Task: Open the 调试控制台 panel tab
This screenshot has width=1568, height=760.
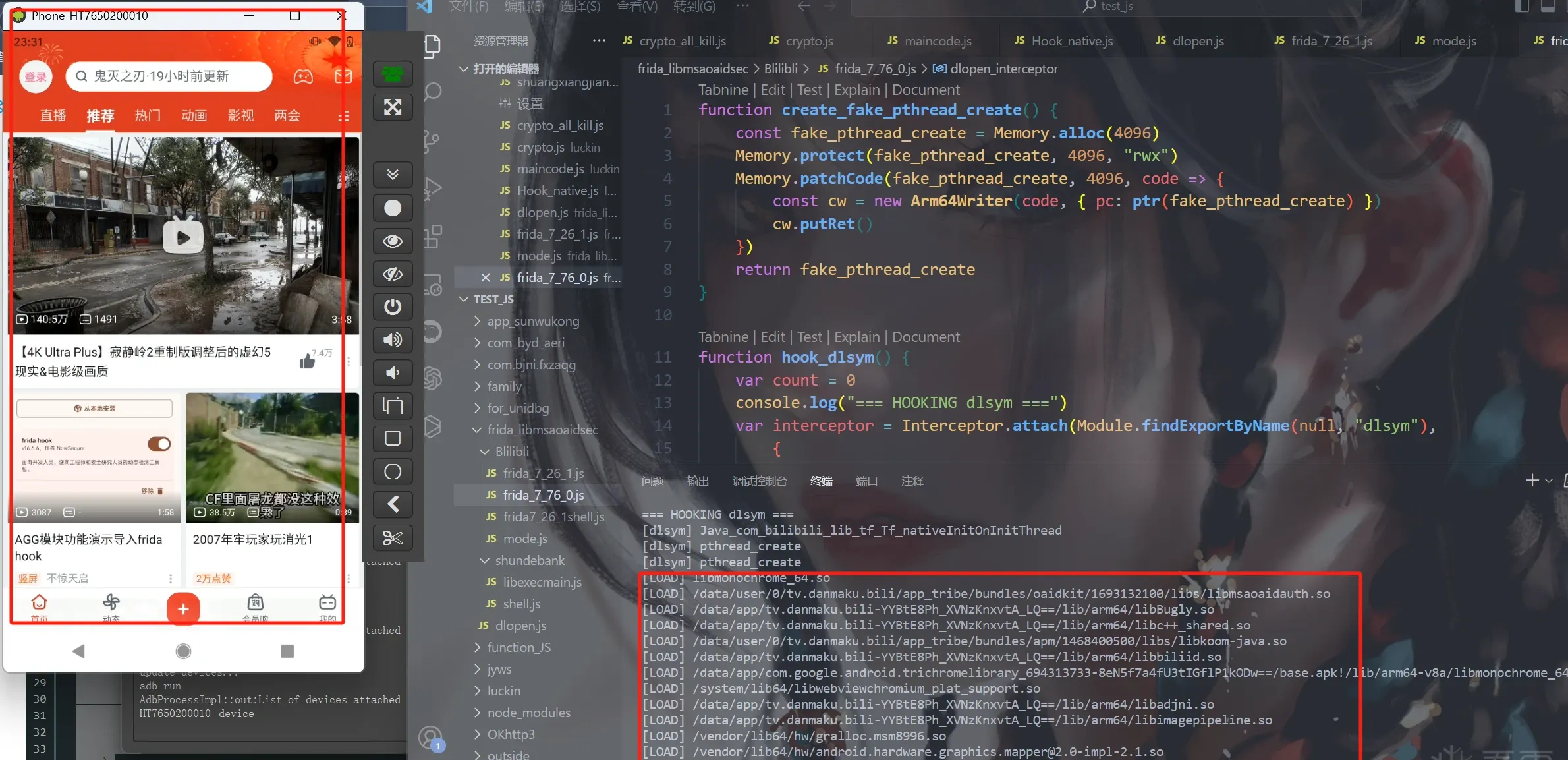Action: (760, 481)
